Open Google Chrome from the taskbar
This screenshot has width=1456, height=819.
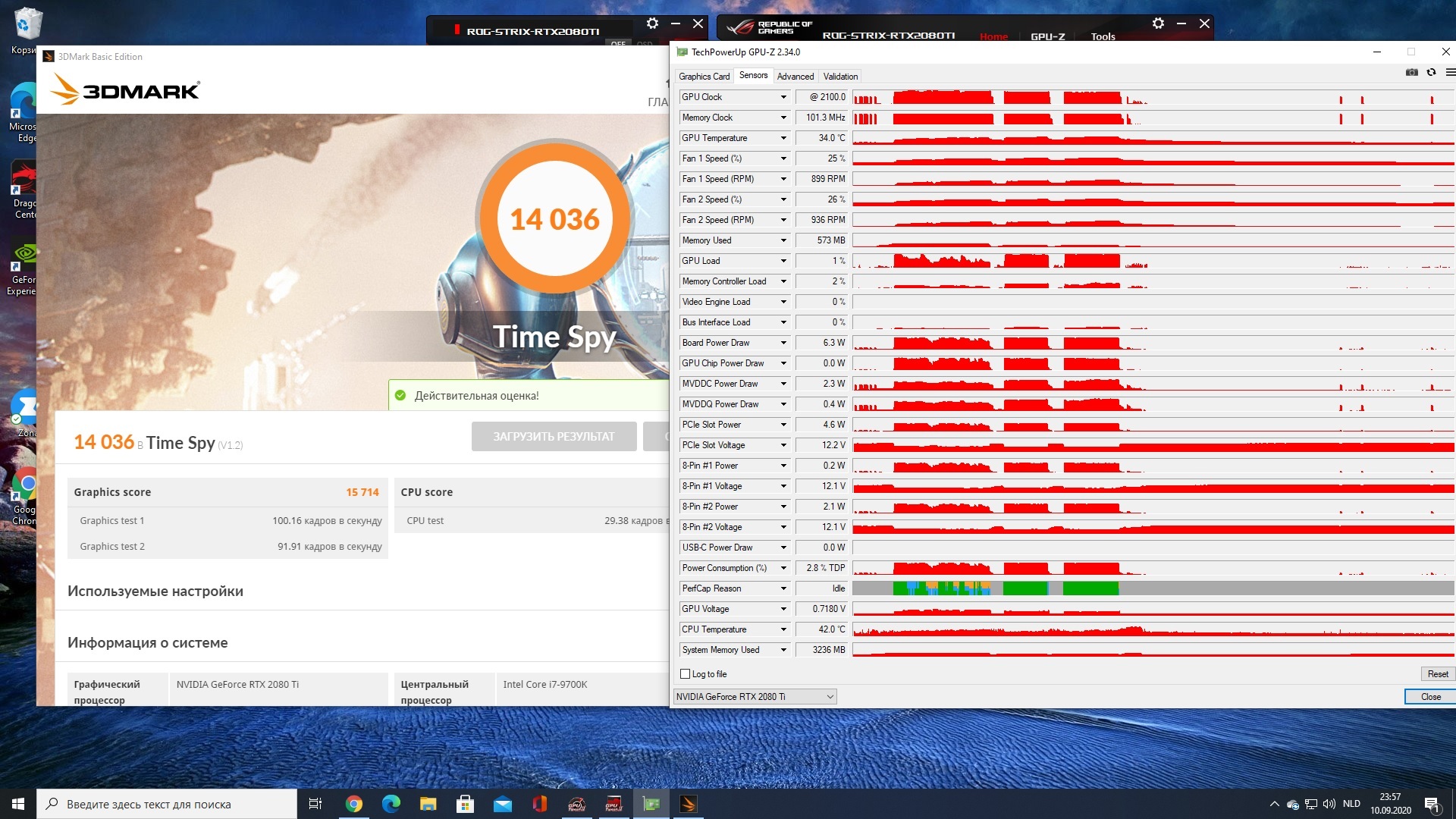coord(354,804)
